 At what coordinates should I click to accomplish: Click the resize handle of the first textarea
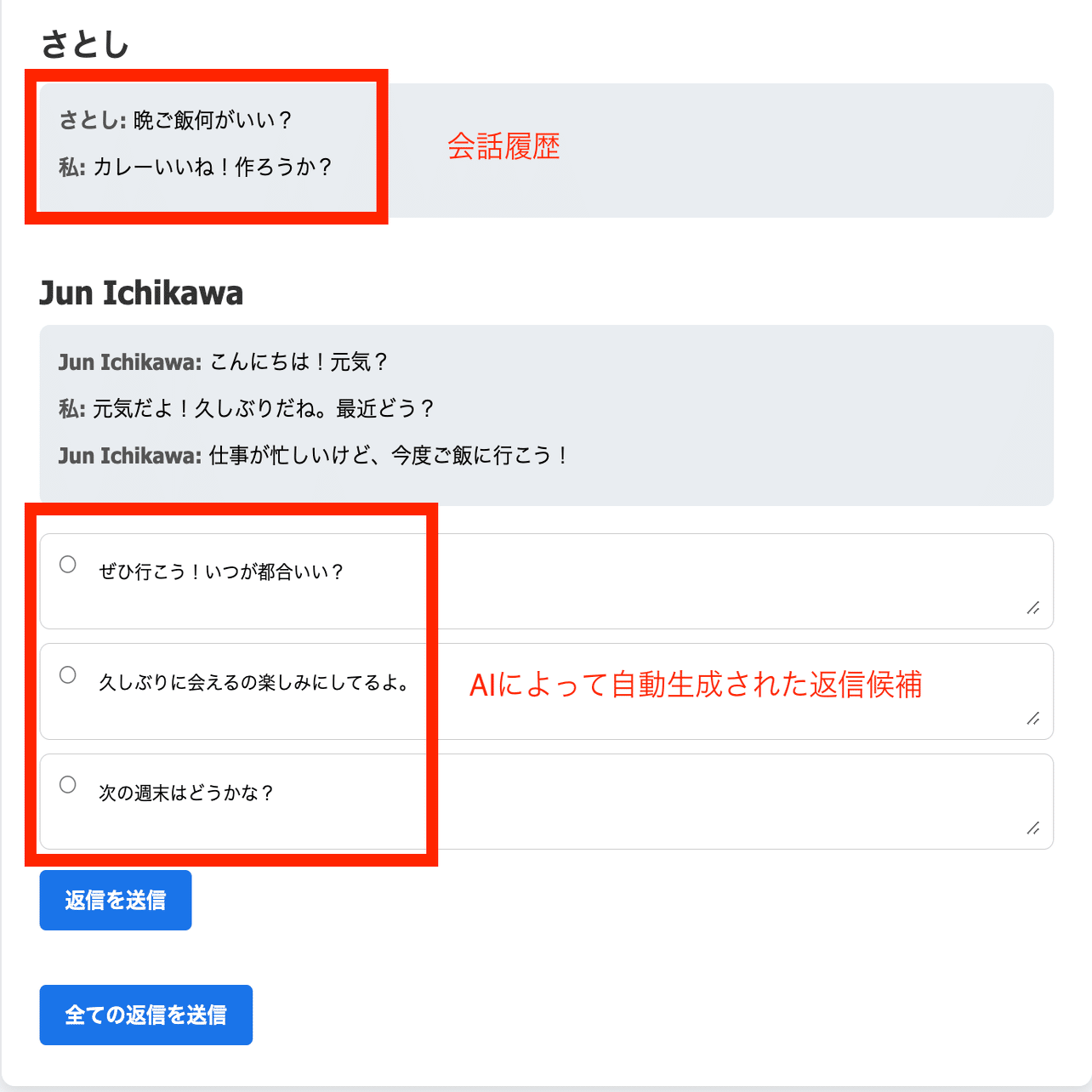[x=1033, y=608]
